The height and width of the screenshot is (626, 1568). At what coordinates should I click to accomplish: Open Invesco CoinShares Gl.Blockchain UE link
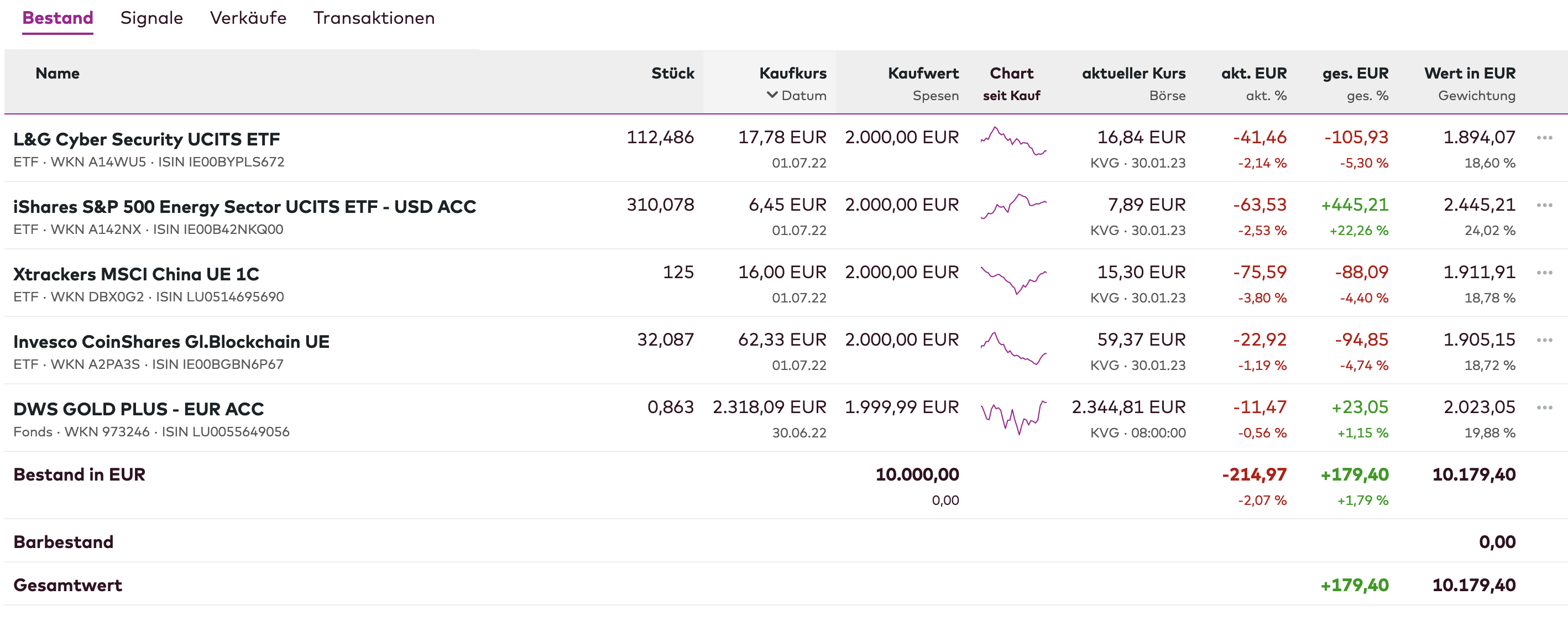(171, 342)
